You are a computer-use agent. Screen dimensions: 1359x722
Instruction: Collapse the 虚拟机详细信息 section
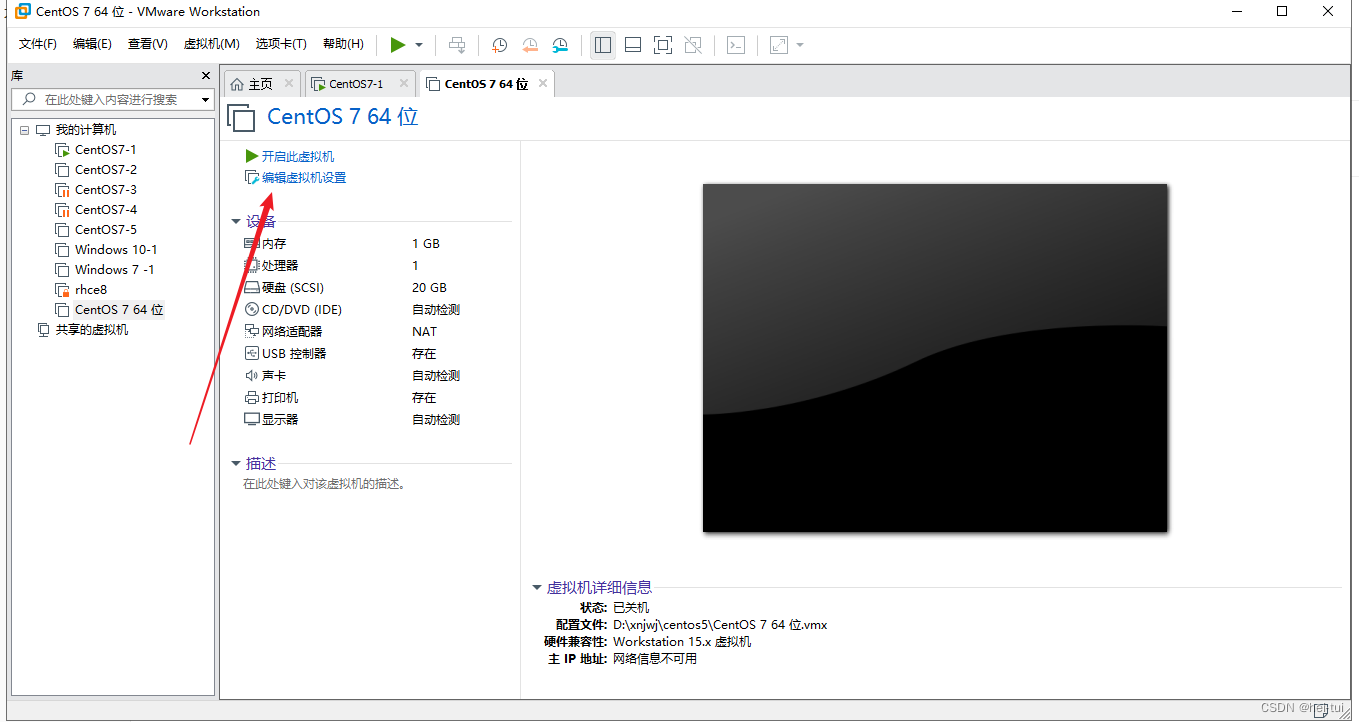click(537, 587)
